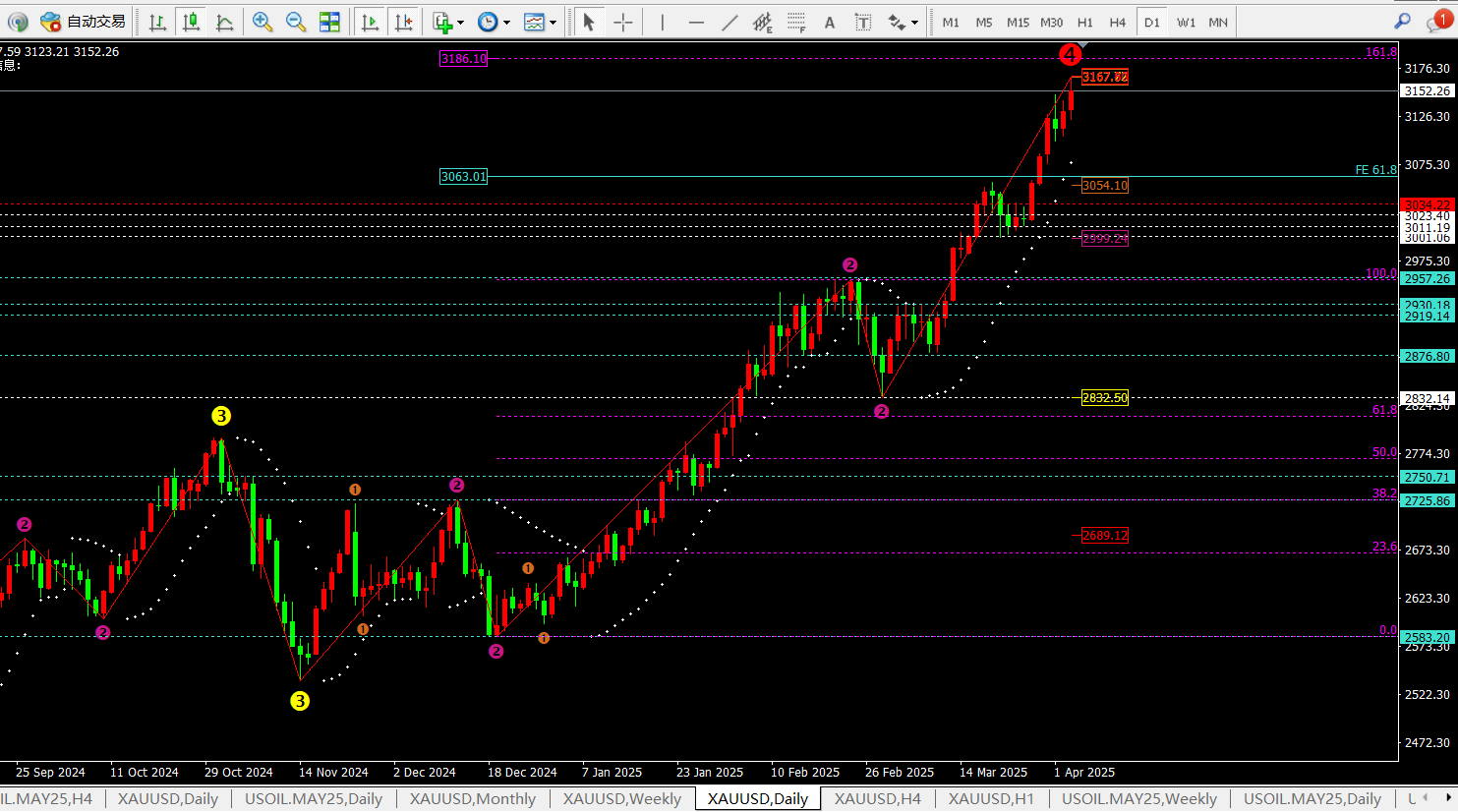The image size is (1458, 812).
Task: Zoom out on the chart
Action: click(x=296, y=22)
